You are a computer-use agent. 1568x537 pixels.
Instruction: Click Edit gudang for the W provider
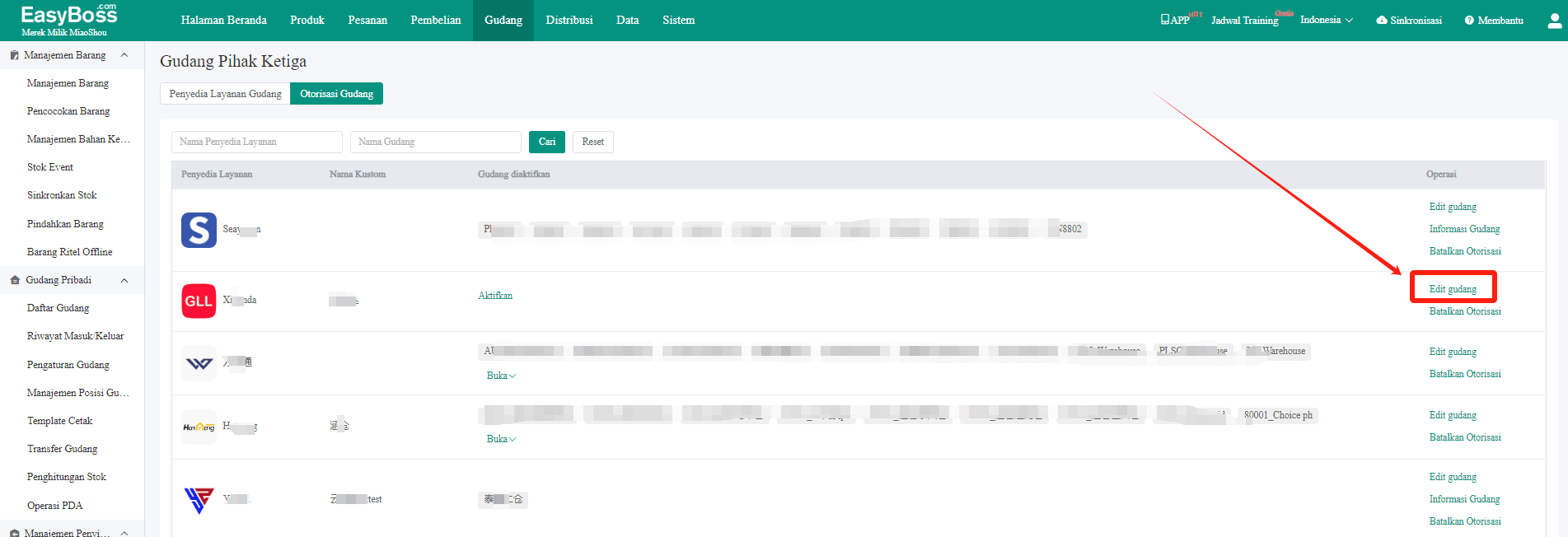(1453, 352)
